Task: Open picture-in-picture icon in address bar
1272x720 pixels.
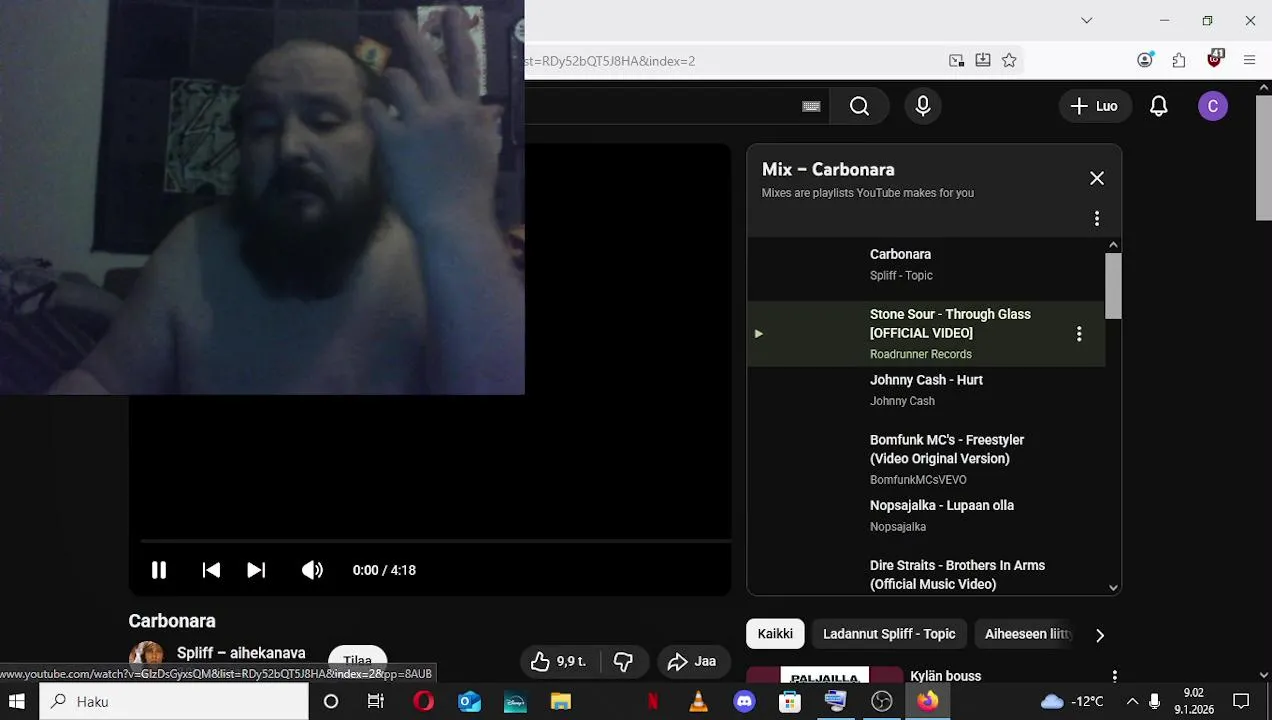Action: pos(957,60)
